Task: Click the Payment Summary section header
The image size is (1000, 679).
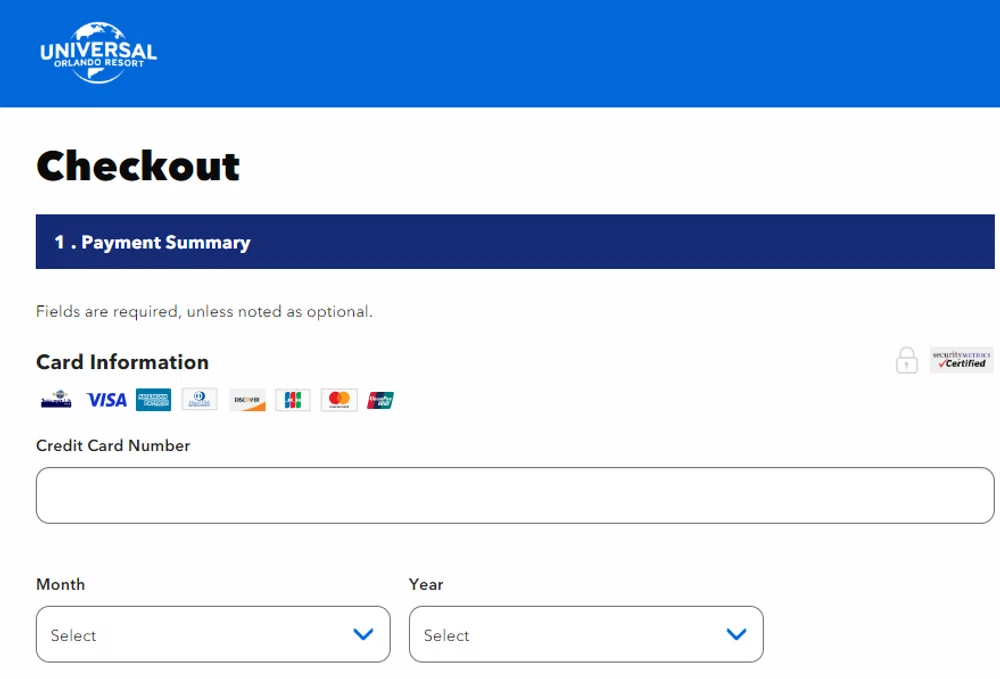Action: pyautogui.click(x=151, y=242)
